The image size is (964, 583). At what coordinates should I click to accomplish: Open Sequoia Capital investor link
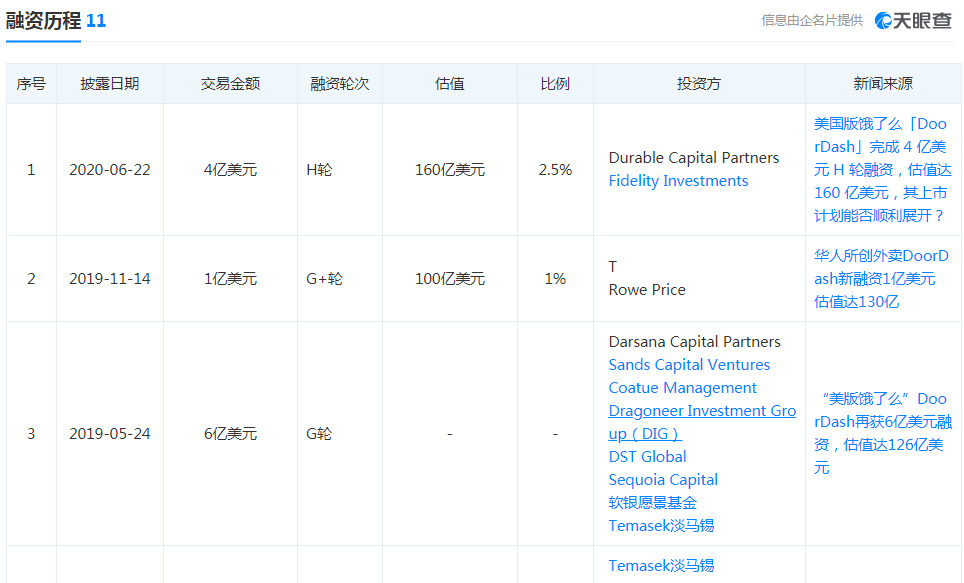663,480
